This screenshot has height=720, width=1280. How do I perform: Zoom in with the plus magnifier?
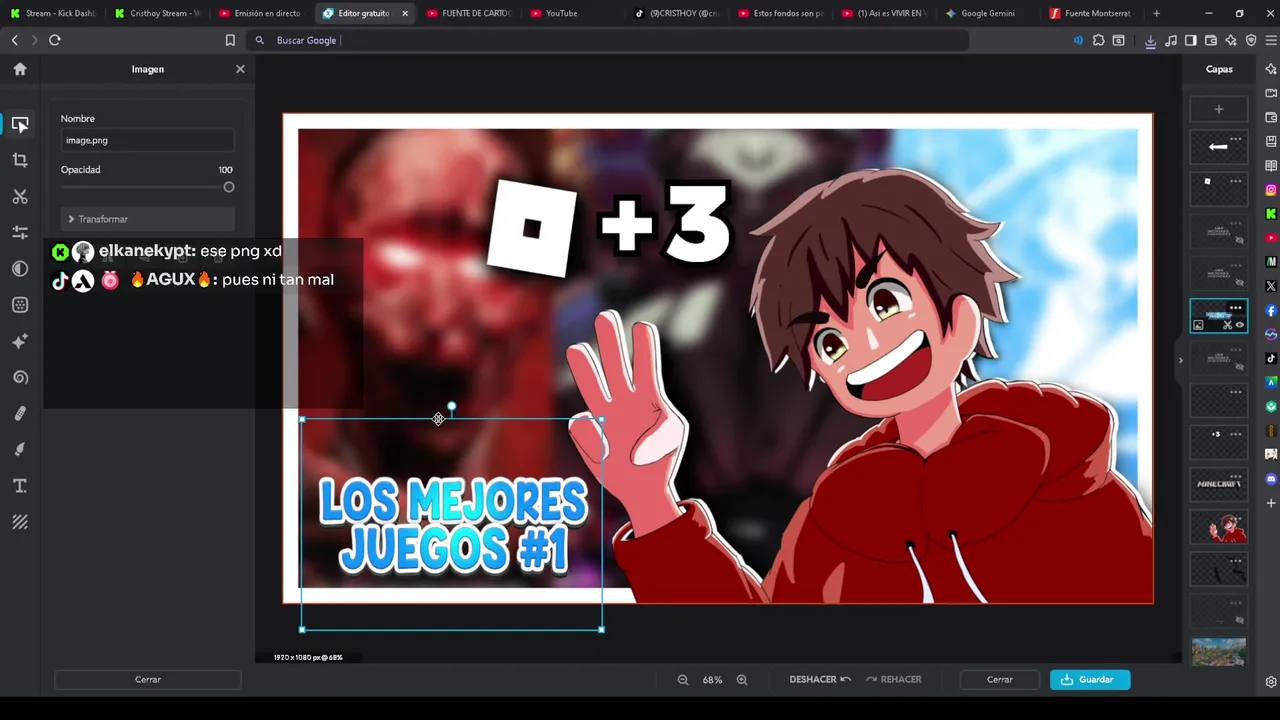tap(742, 679)
